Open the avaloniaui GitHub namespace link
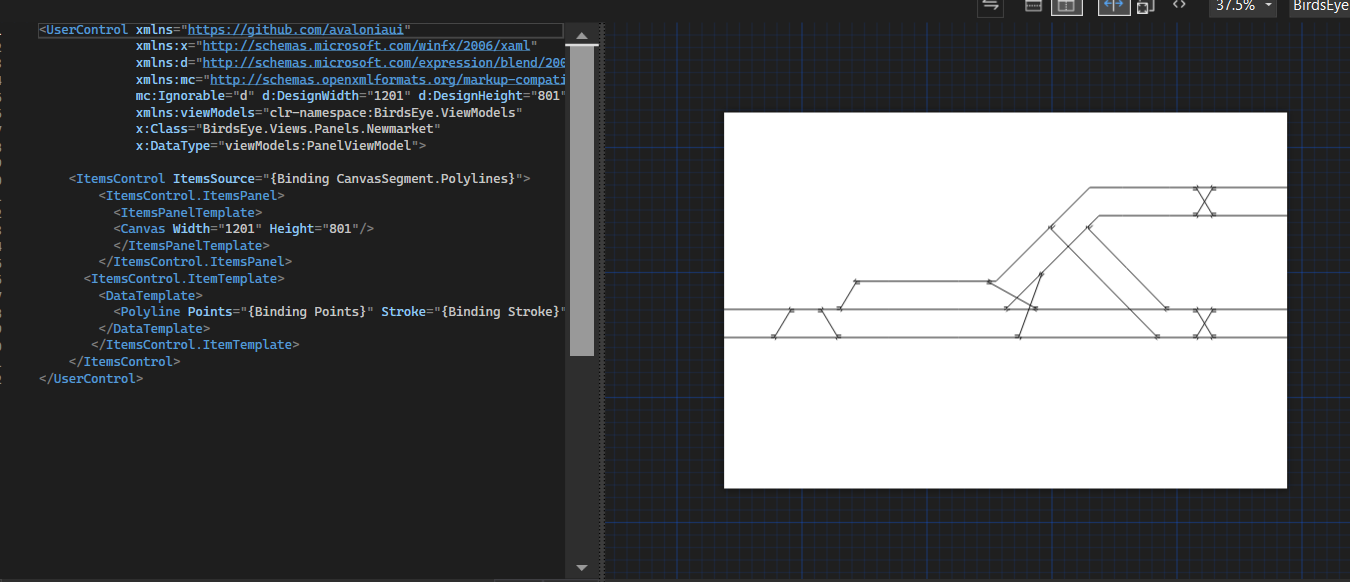The image size is (1350, 582). click(297, 29)
